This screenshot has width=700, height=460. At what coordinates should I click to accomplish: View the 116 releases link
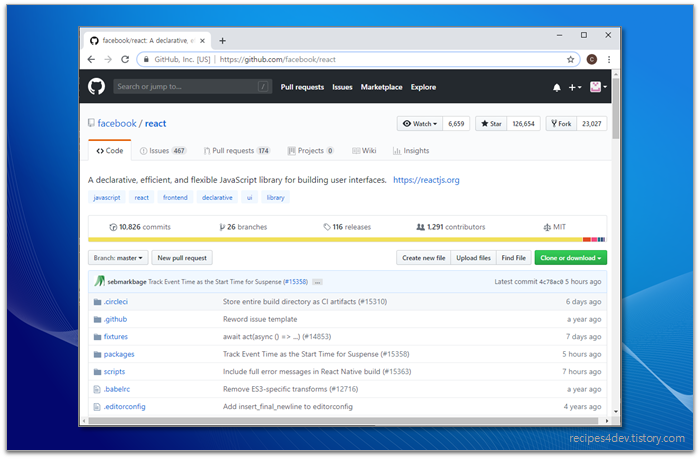tap(347, 227)
